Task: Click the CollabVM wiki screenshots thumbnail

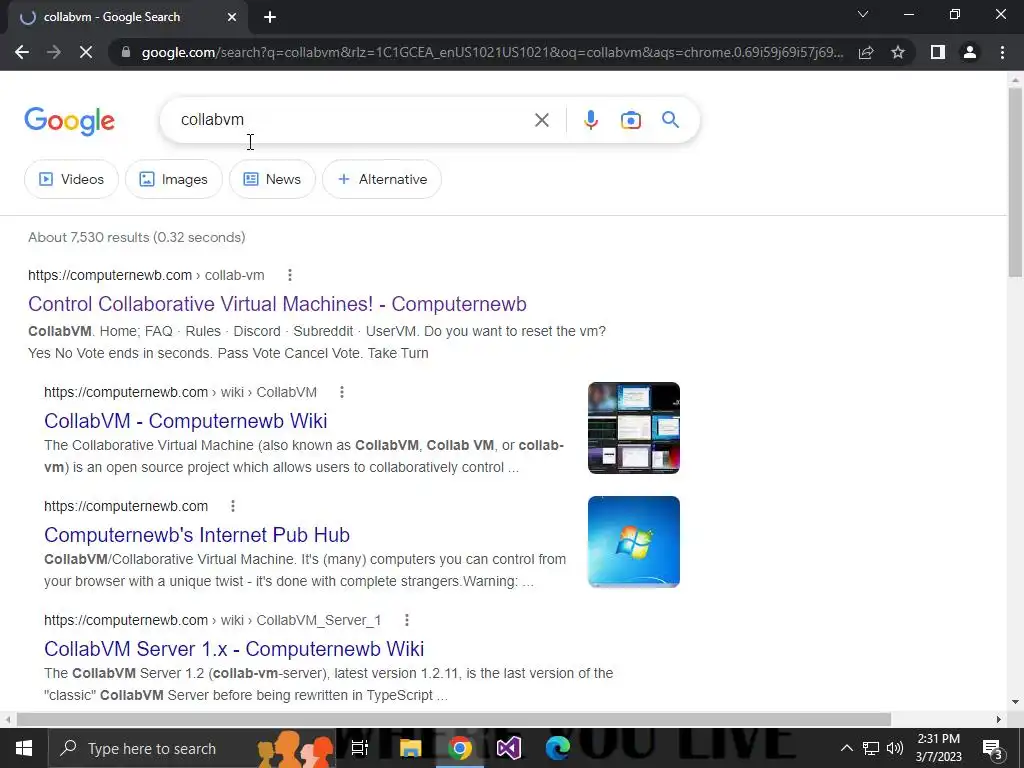Action: 633,428
